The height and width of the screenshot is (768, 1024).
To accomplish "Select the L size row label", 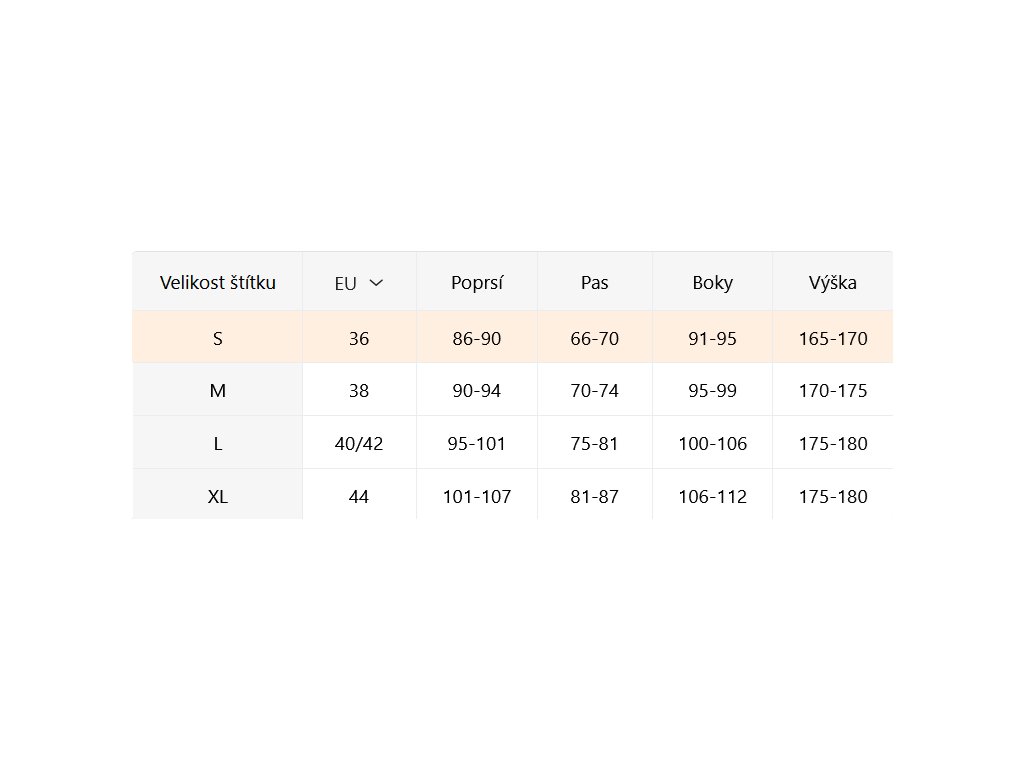I will click(217, 443).
